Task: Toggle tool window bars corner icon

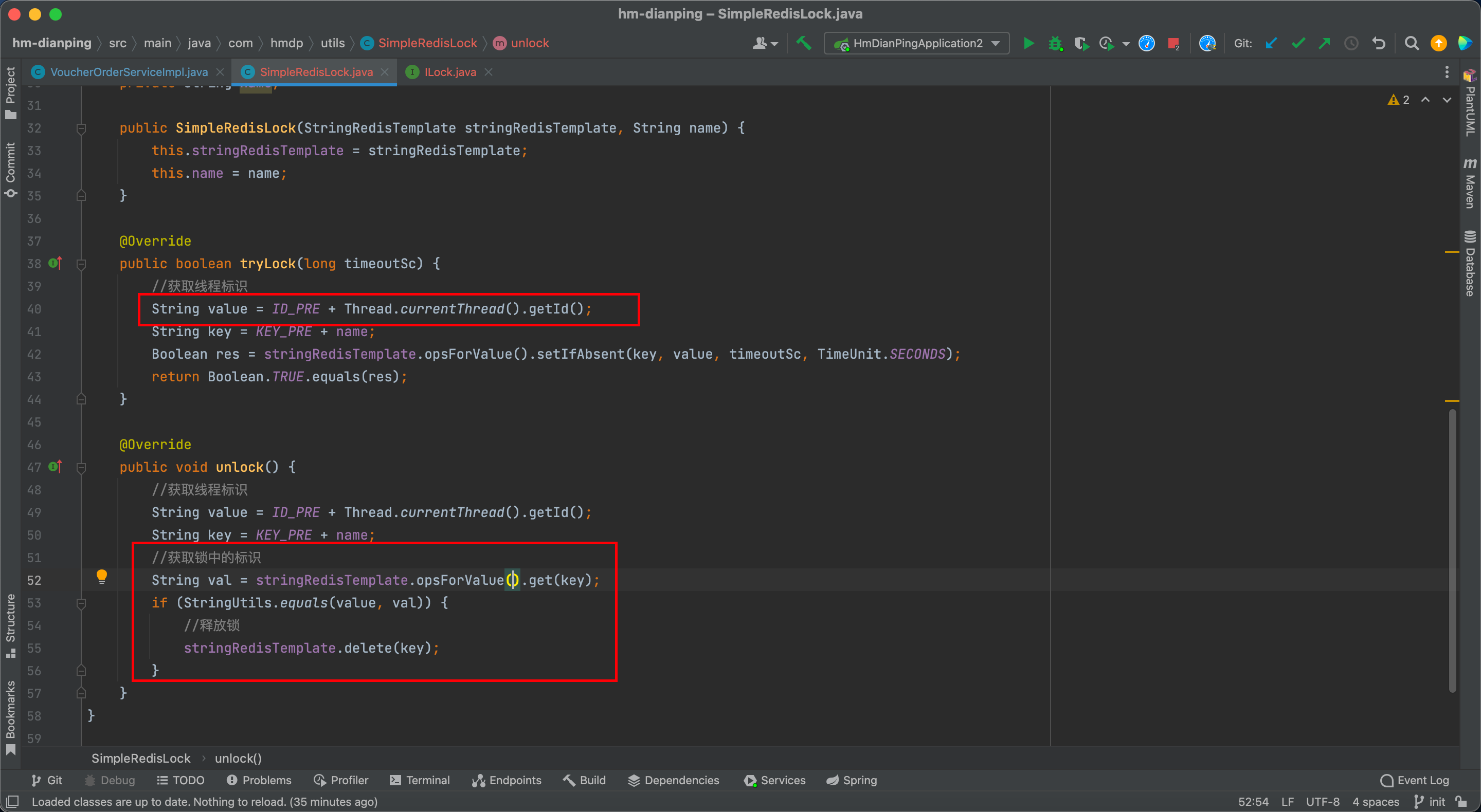Action: tap(12, 801)
